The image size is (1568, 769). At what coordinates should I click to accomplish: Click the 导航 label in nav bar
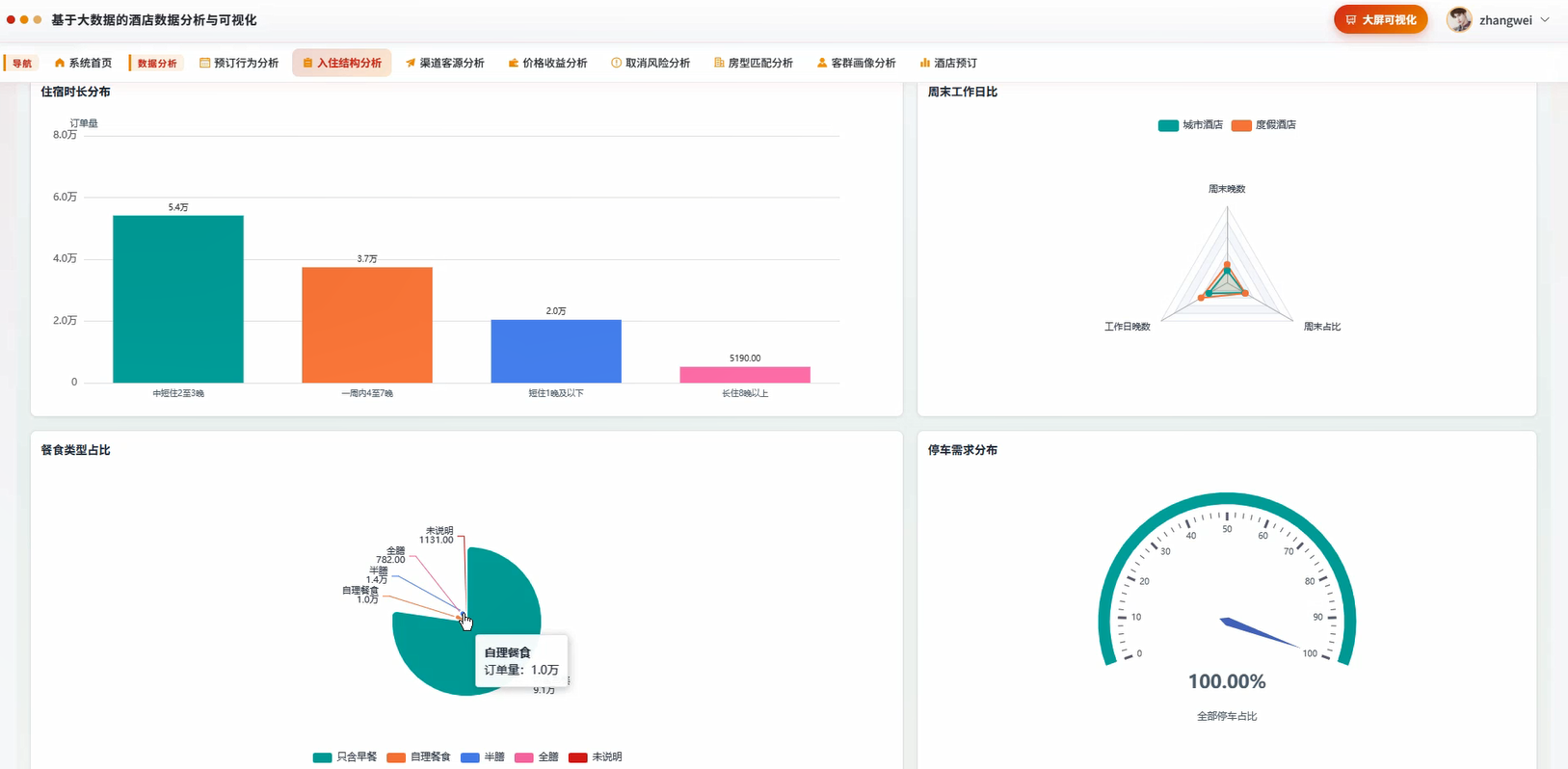point(22,64)
